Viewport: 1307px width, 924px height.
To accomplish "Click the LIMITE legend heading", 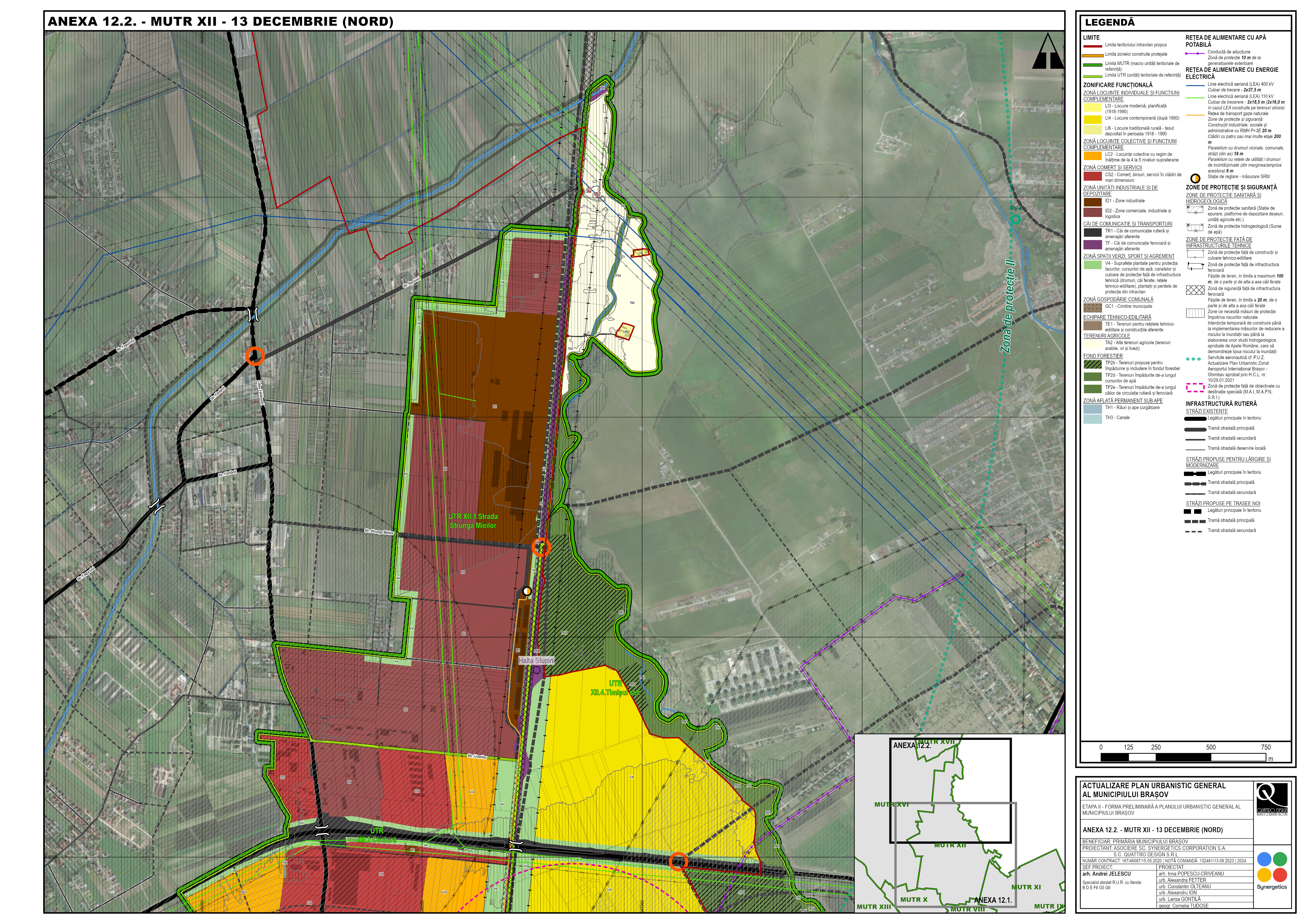I will (1091, 38).
